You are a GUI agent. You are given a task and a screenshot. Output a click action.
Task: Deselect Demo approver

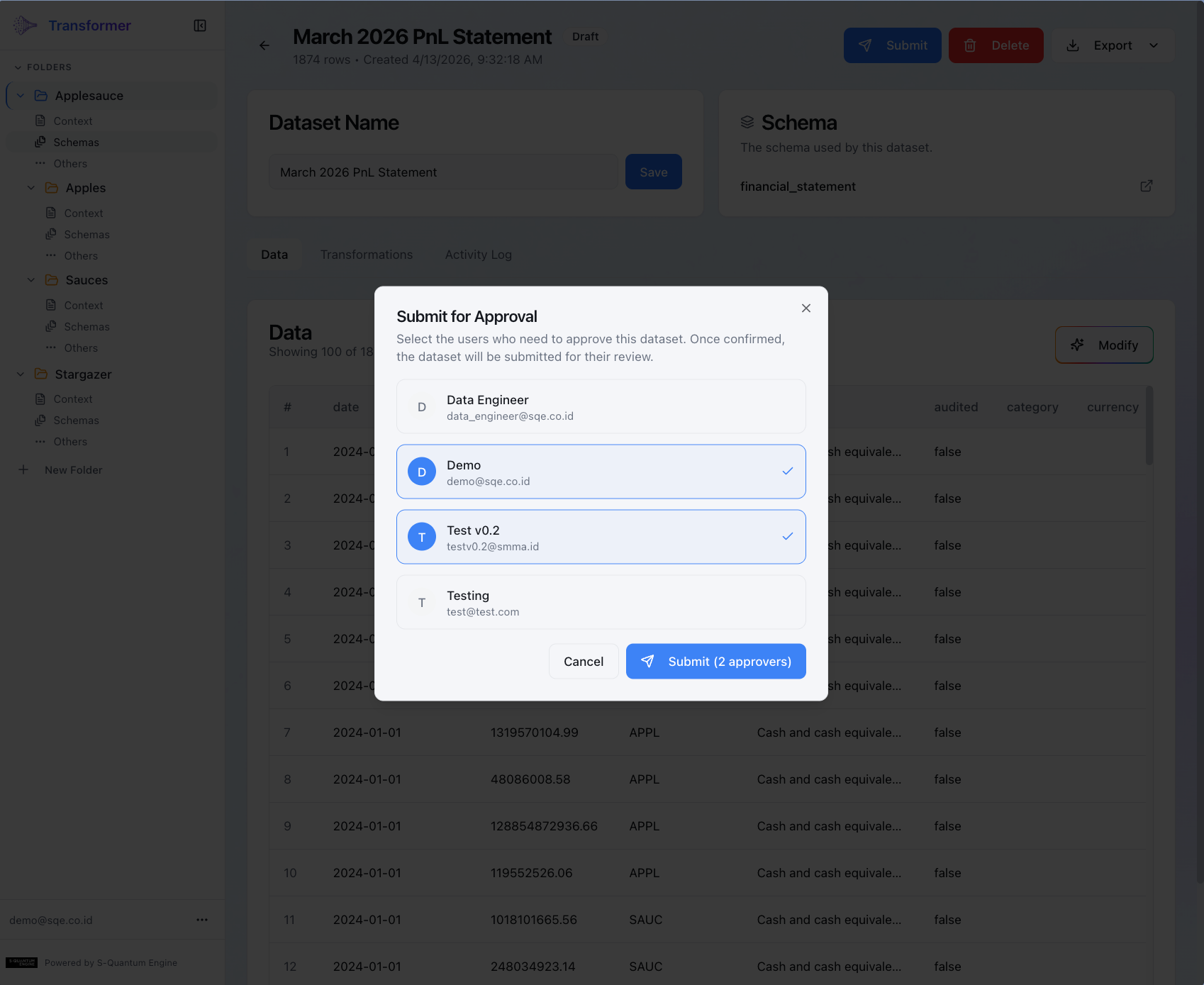(x=601, y=472)
